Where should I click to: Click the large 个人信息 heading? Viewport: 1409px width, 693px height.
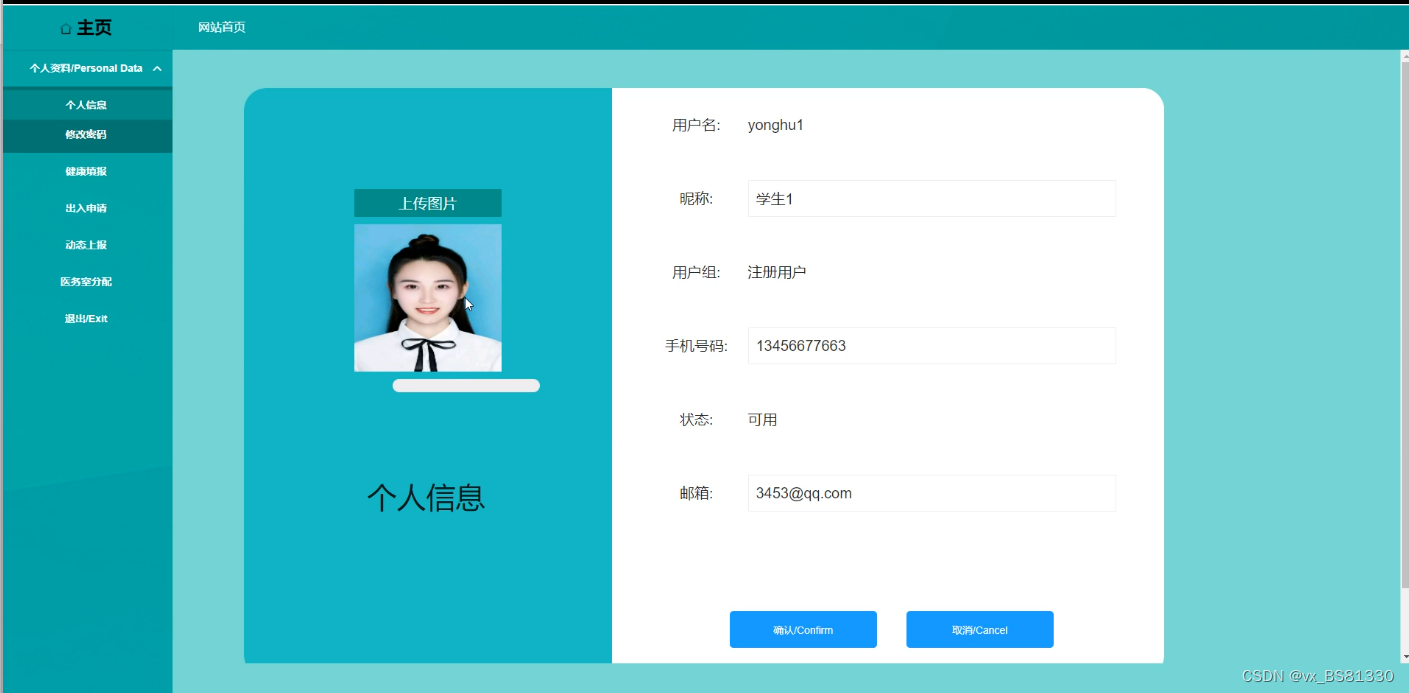tap(426, 497)
